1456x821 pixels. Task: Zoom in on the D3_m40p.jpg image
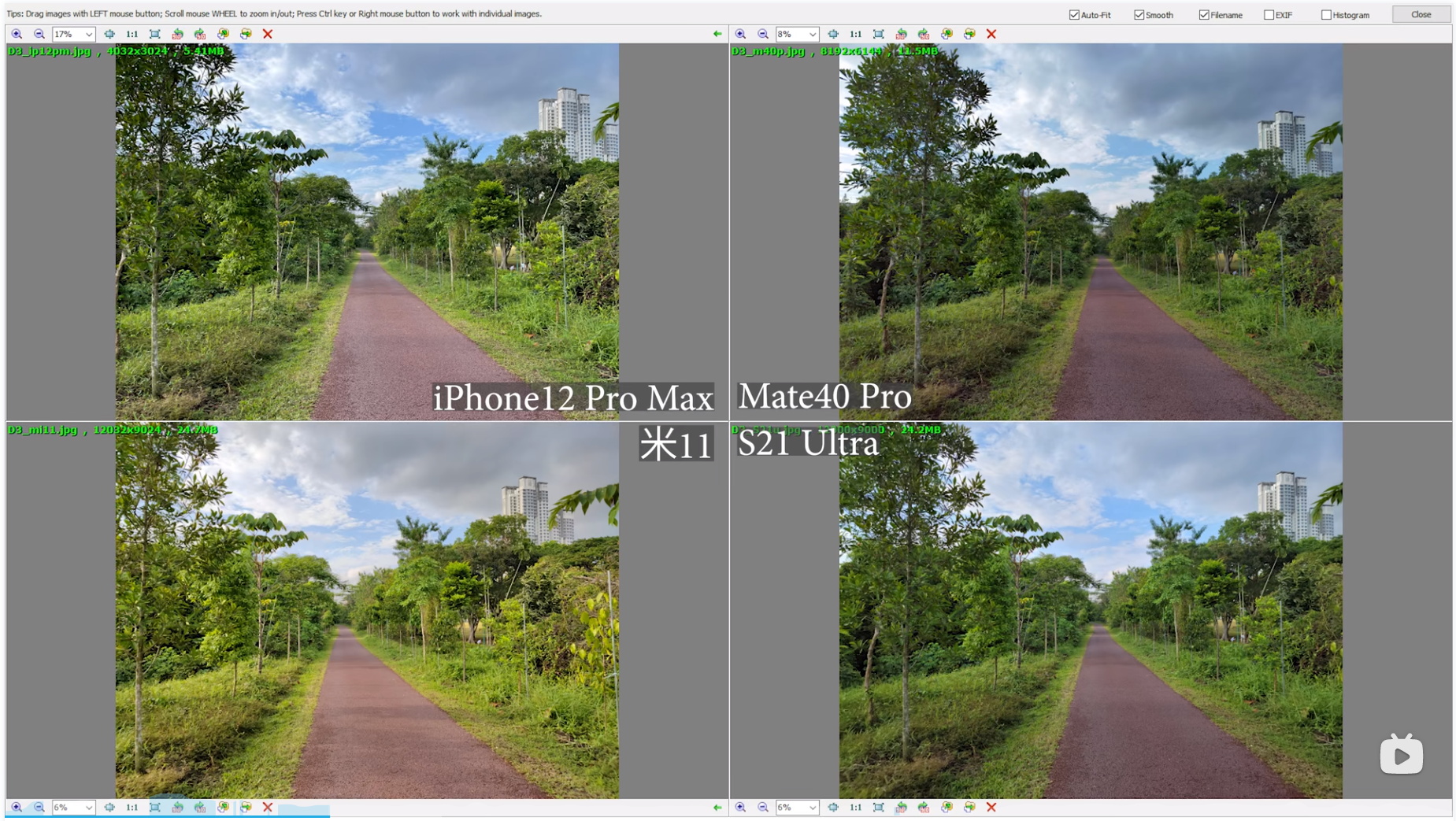click(x=740, y=34)
